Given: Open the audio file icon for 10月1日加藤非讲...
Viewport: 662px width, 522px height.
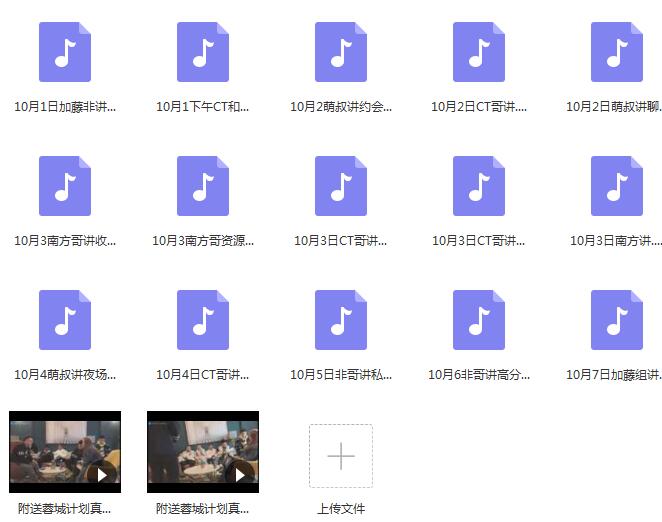Looking at the screenshot, I should coord(65,52).
